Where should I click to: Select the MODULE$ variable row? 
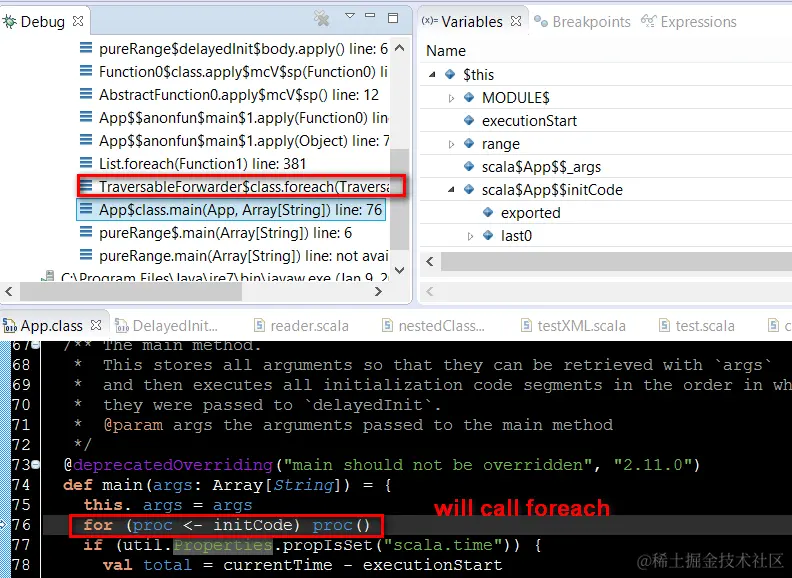[606, 98]
